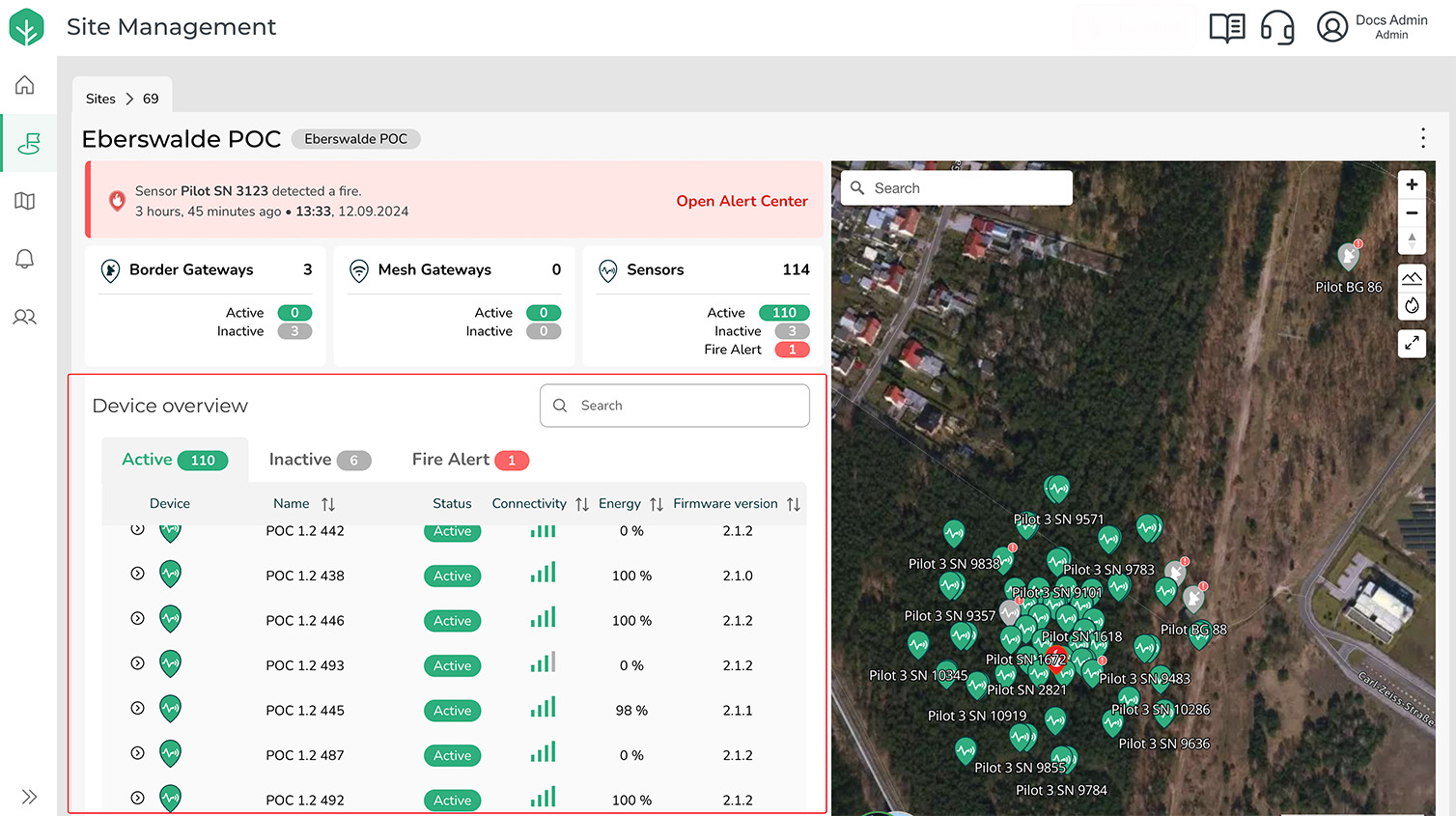Zoom out on the map
This screenshot has height=816, width=1456.
1412,212
